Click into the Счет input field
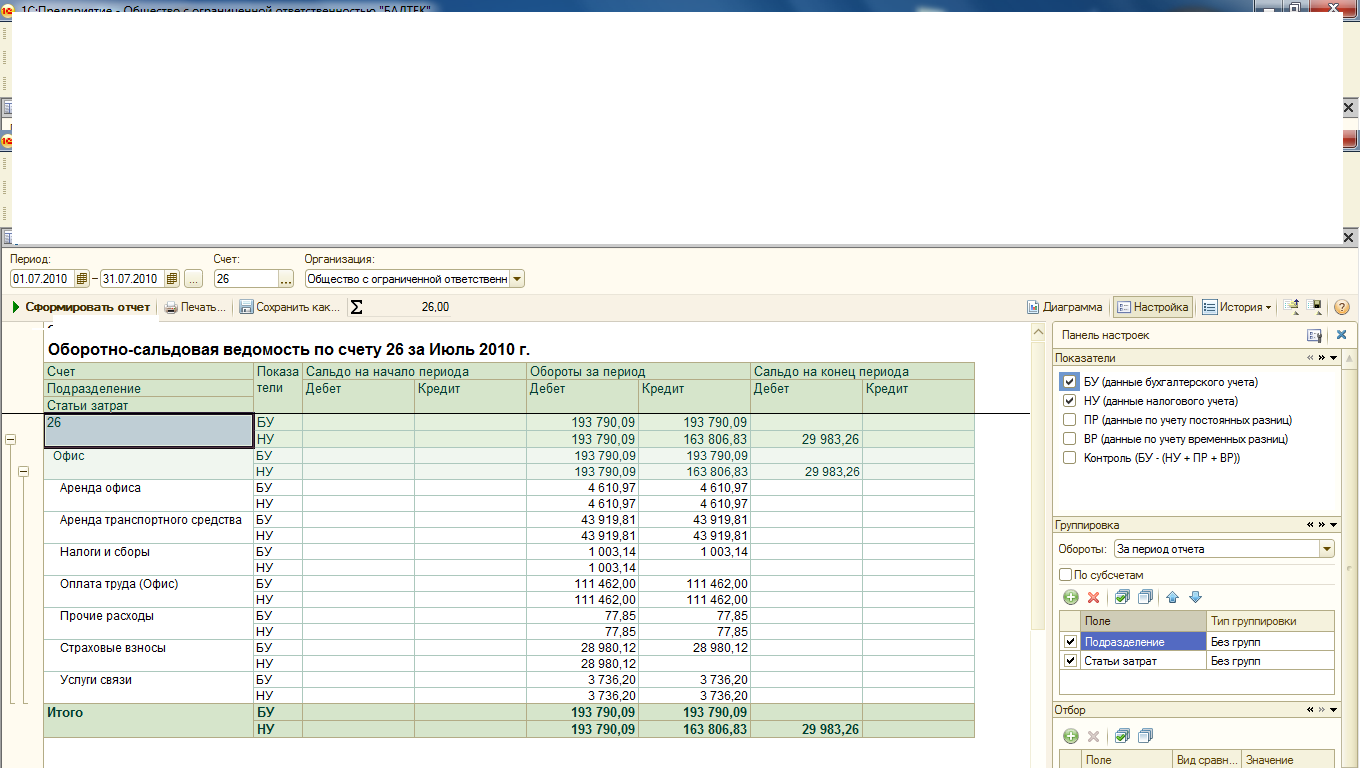Viewport: 1360px width, 768px height. tap(245, 279)
